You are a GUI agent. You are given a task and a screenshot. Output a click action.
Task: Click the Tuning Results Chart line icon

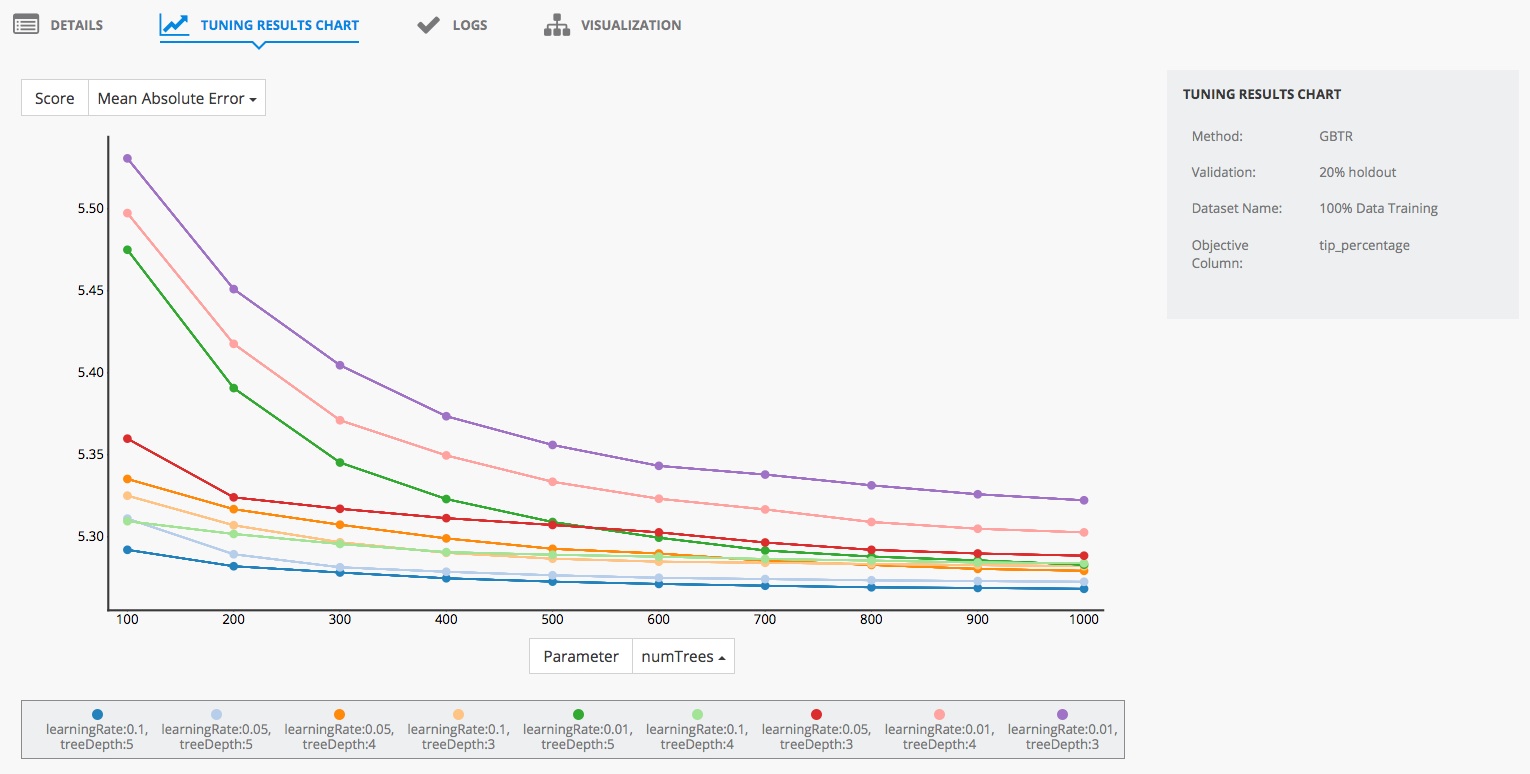pos(174,25)
